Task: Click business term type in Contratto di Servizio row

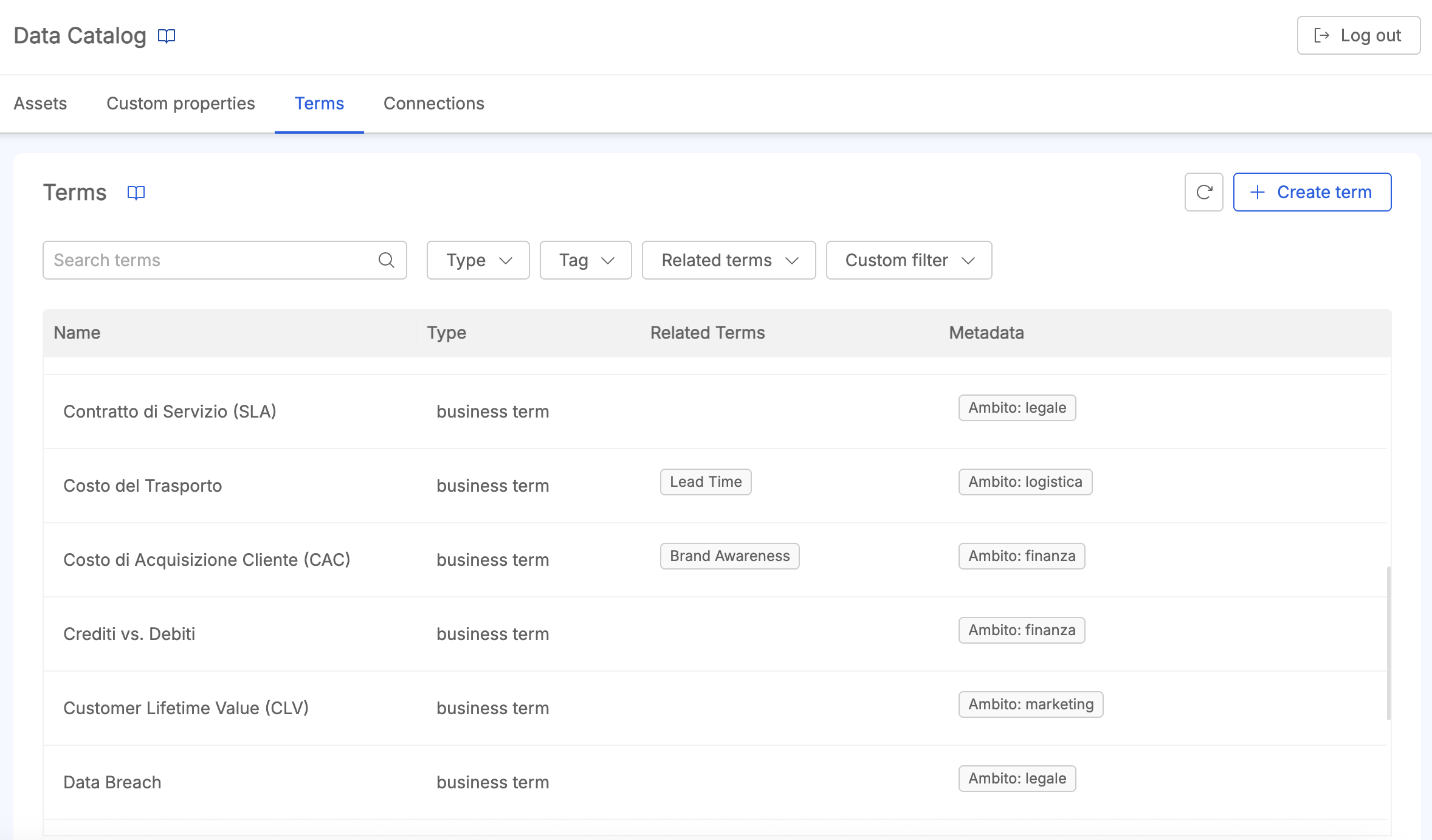Action: [x=492, y=411]
